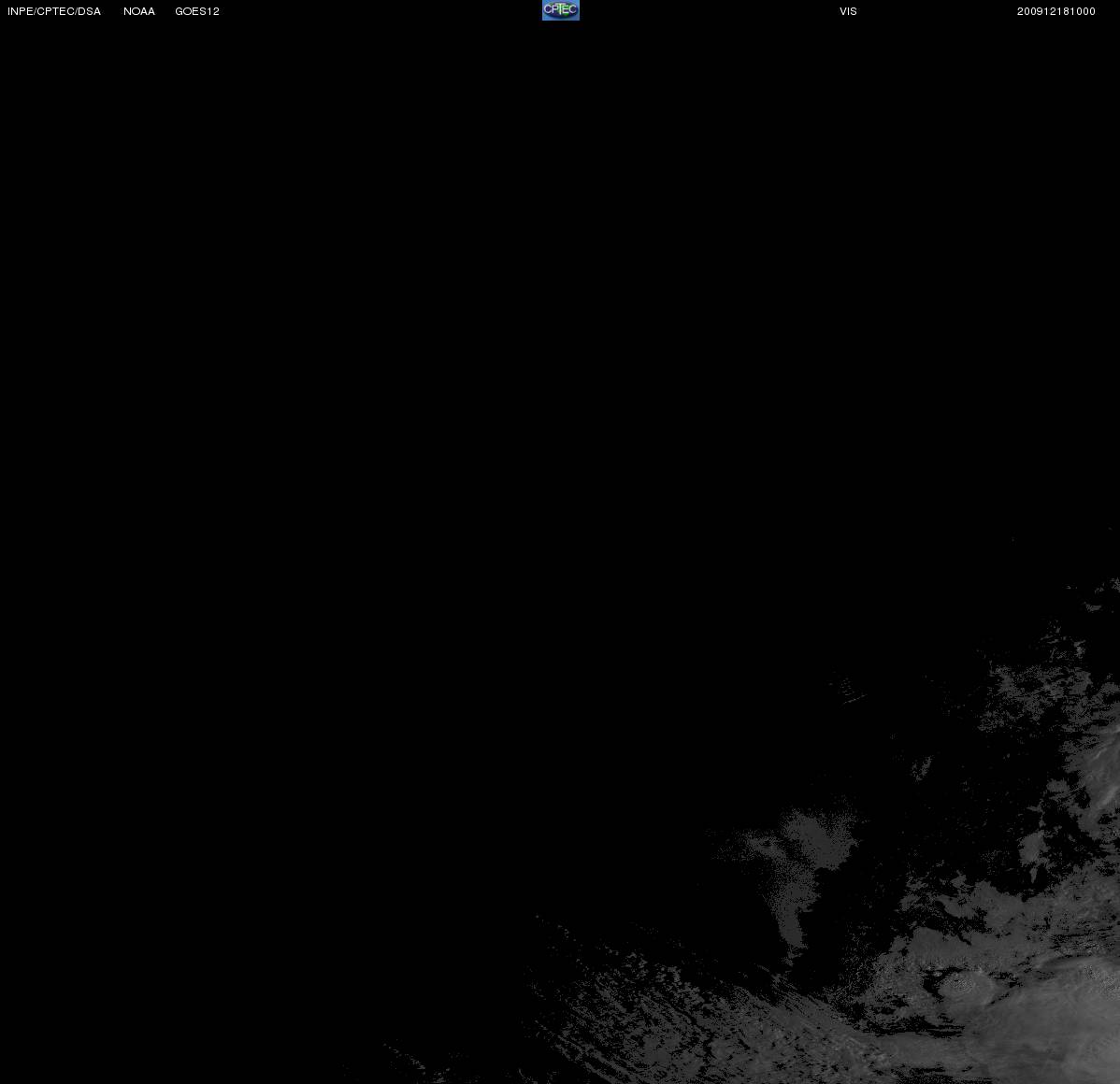
Task: Click the CPTEC logo icon
Action: coord(561,10)
